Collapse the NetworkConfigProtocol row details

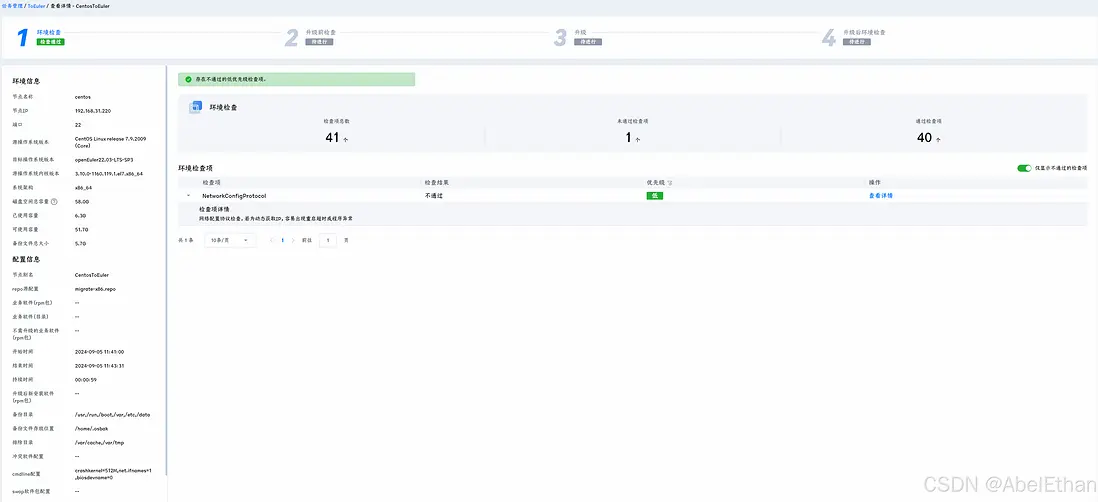[189, 196]
